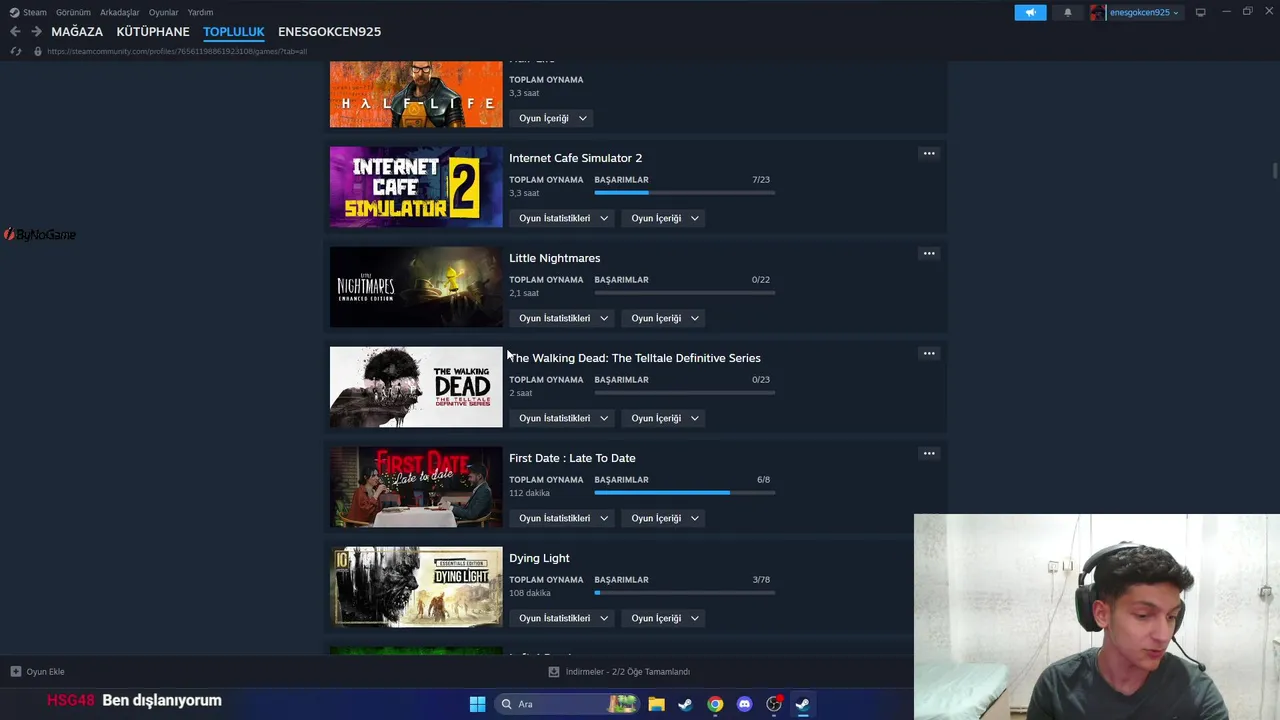Expand Oyun İstatistikleri for Dying Light

tap(563, 618)
